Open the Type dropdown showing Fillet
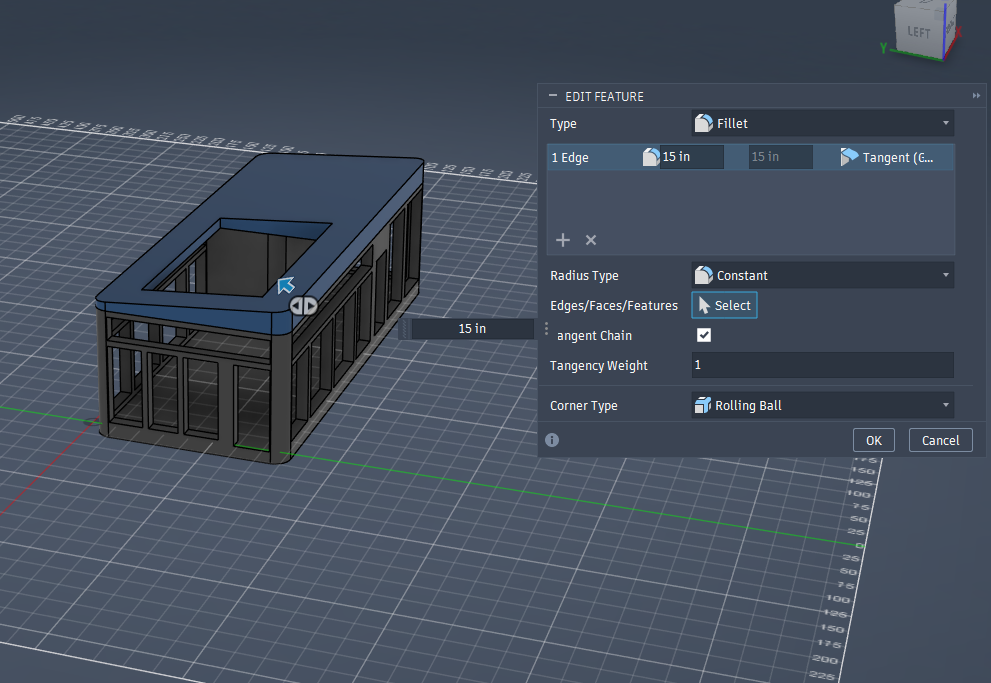 coord(822,123)
